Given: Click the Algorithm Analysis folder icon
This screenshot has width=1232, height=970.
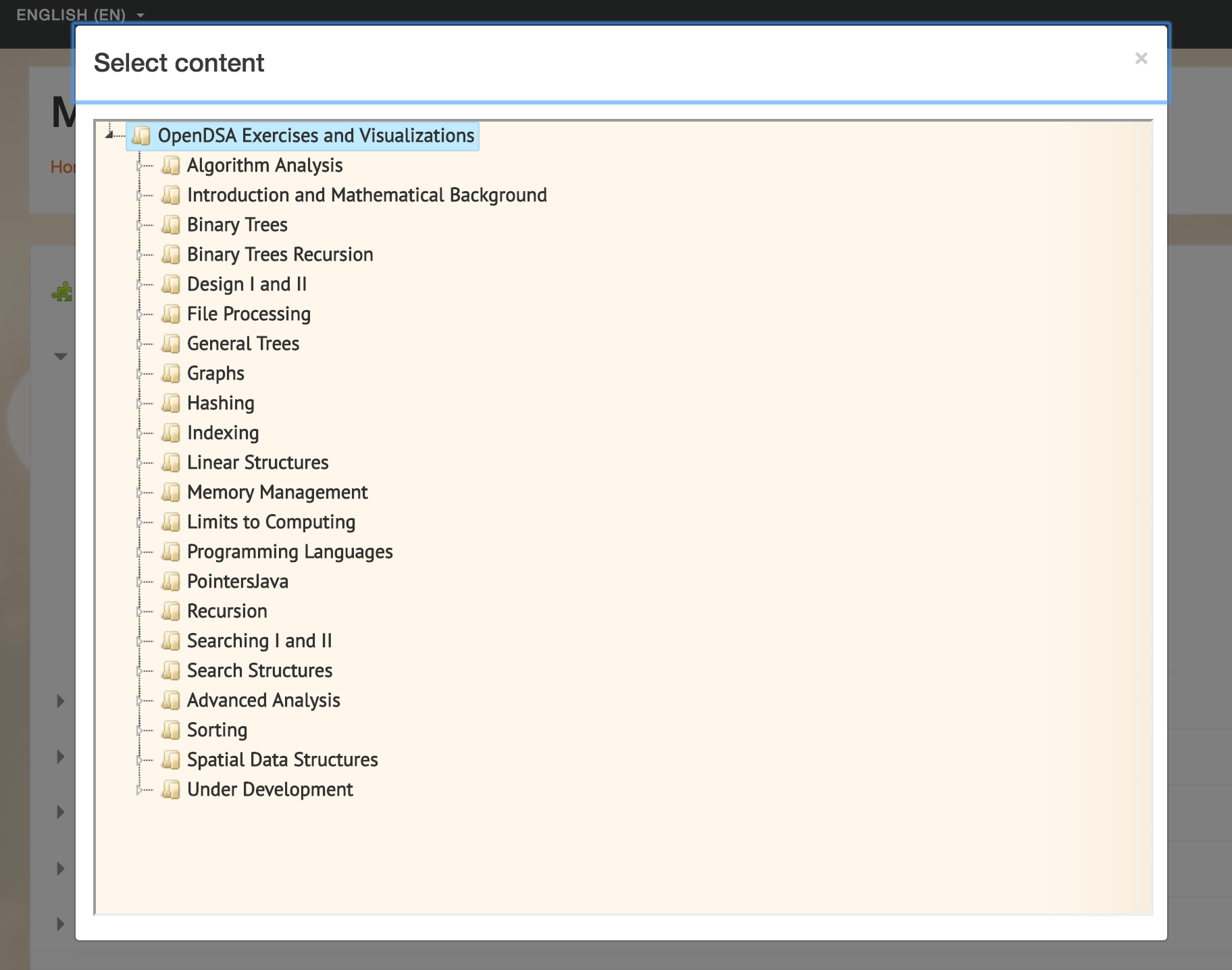Looking at the screenshot, I should pyautogui.click(x=171, y=165).
